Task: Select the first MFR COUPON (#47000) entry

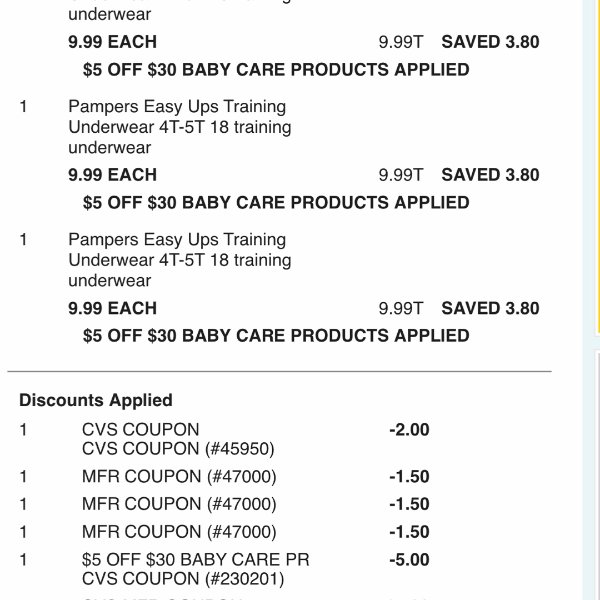Action: click(x=179, y=477)
